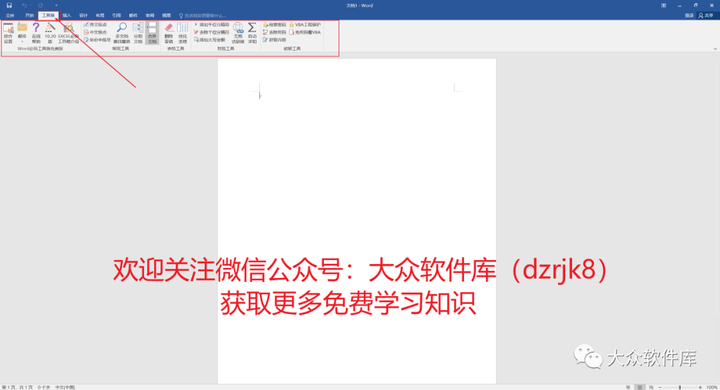The height and width of the screenshot is (390, 720).
Task: Select the print layout view icon
Action: (x=640, y=387)
